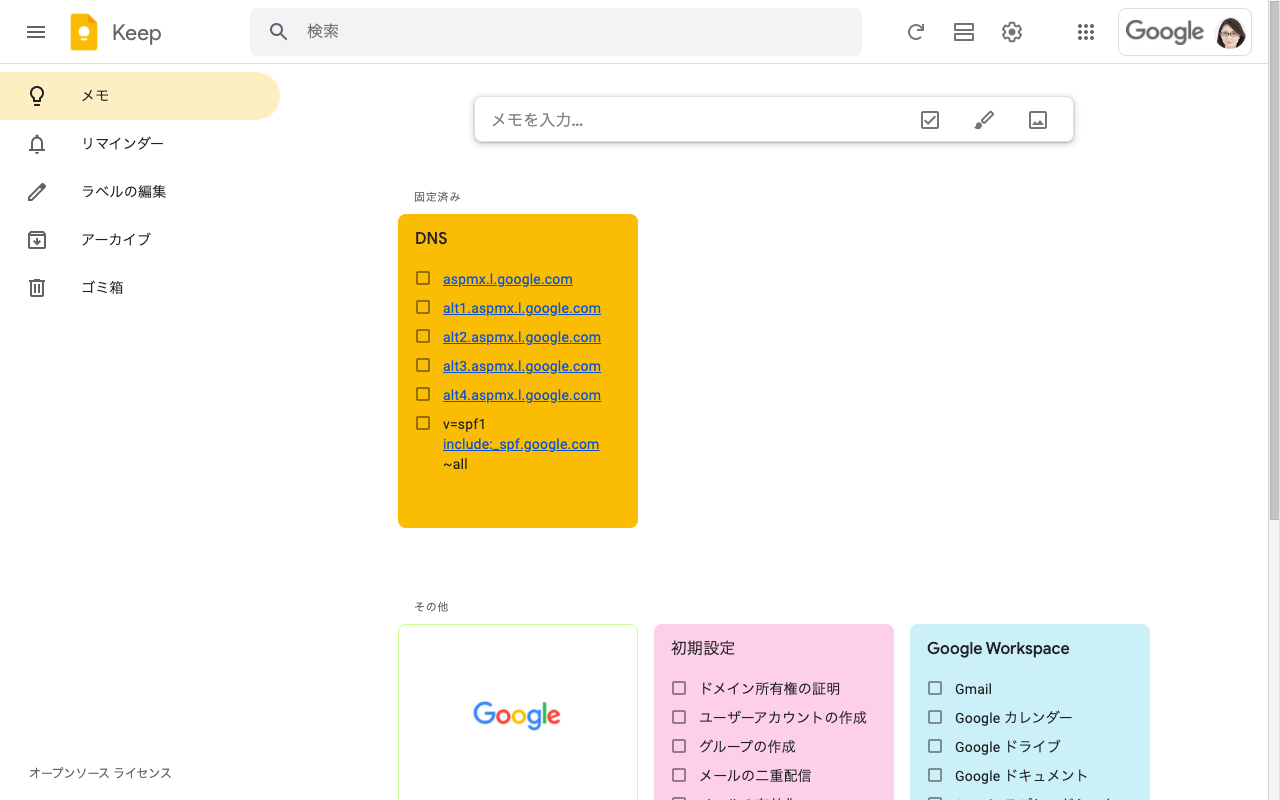Open the main hamburger menu
The image size is (1280, 800).
36,32
